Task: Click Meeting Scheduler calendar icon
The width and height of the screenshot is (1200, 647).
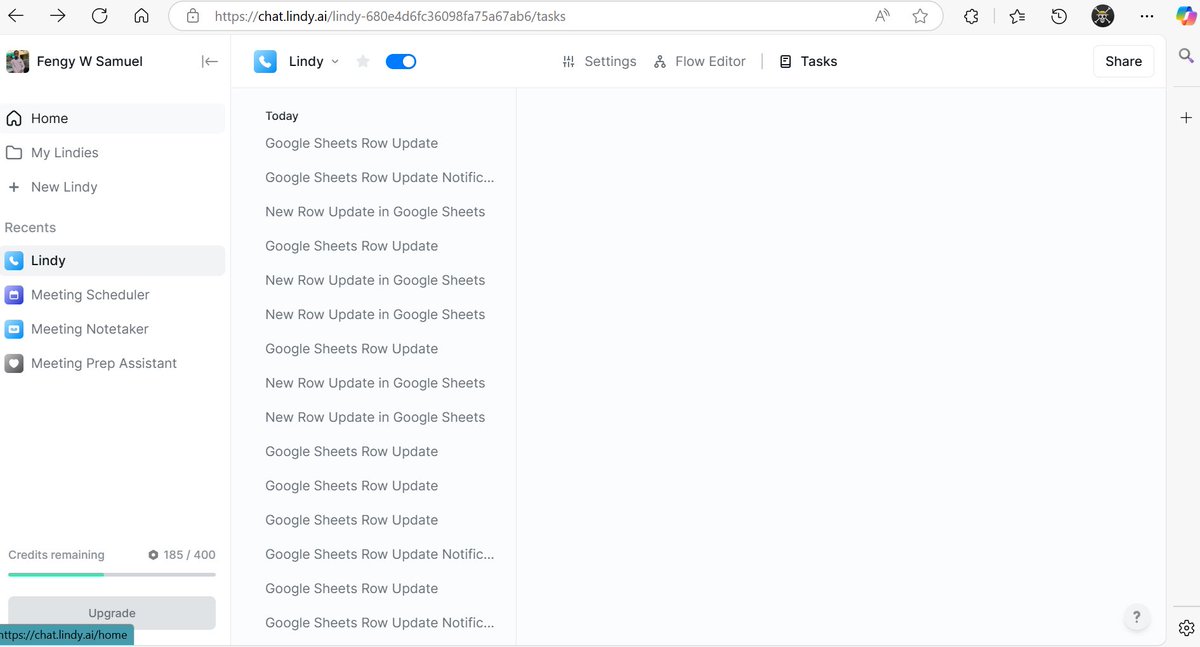Action: pos(14,295)
